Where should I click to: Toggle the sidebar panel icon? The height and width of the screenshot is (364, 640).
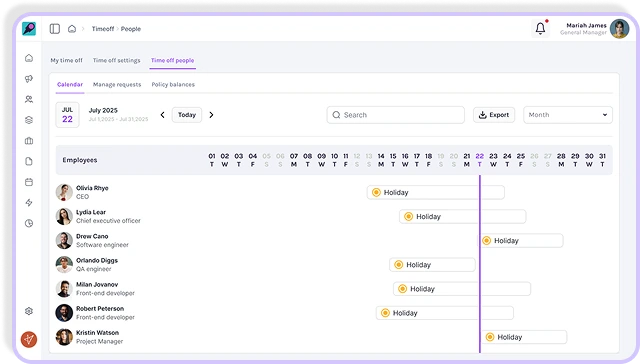point(55,29)
